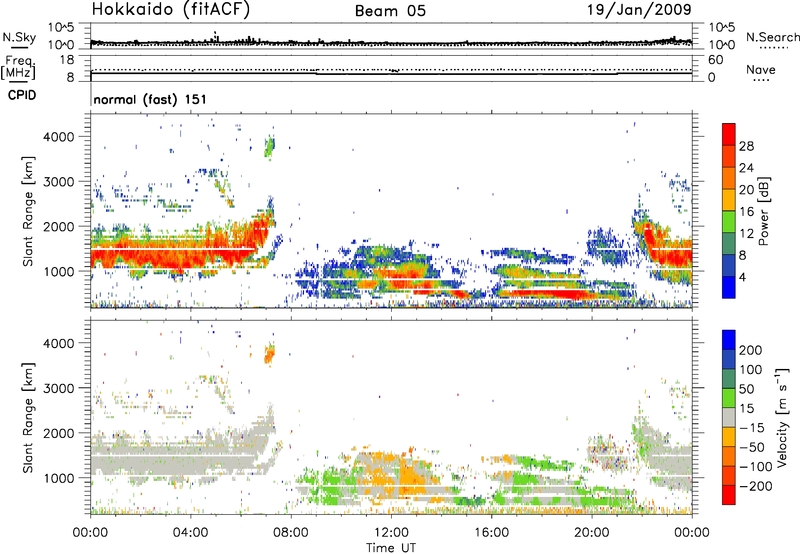Click the 'Velocity [m s-1]' colorbar title
This screenshot has width=800, height=554.
point(782,417)
